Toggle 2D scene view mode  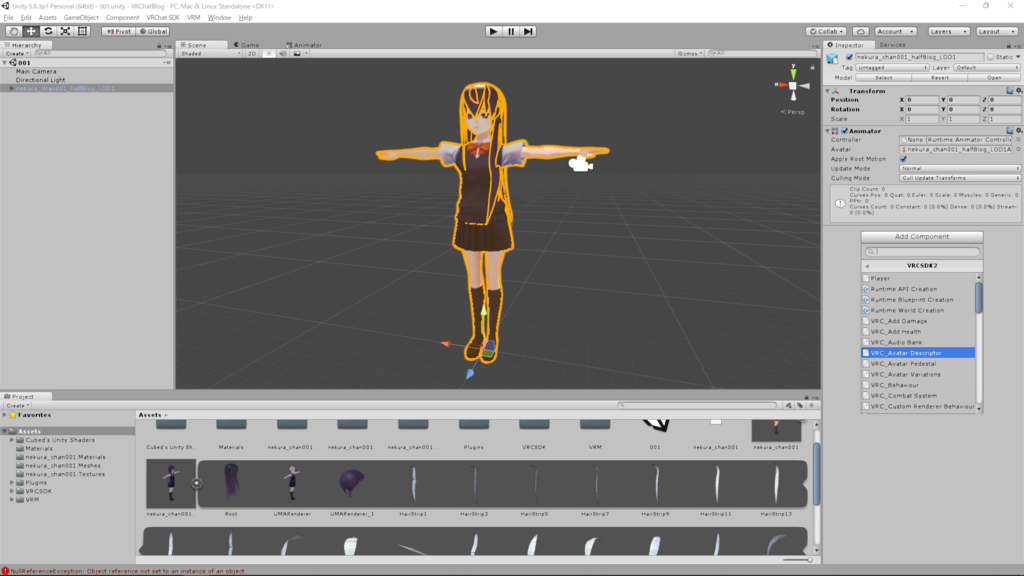[x=251, y=54]
